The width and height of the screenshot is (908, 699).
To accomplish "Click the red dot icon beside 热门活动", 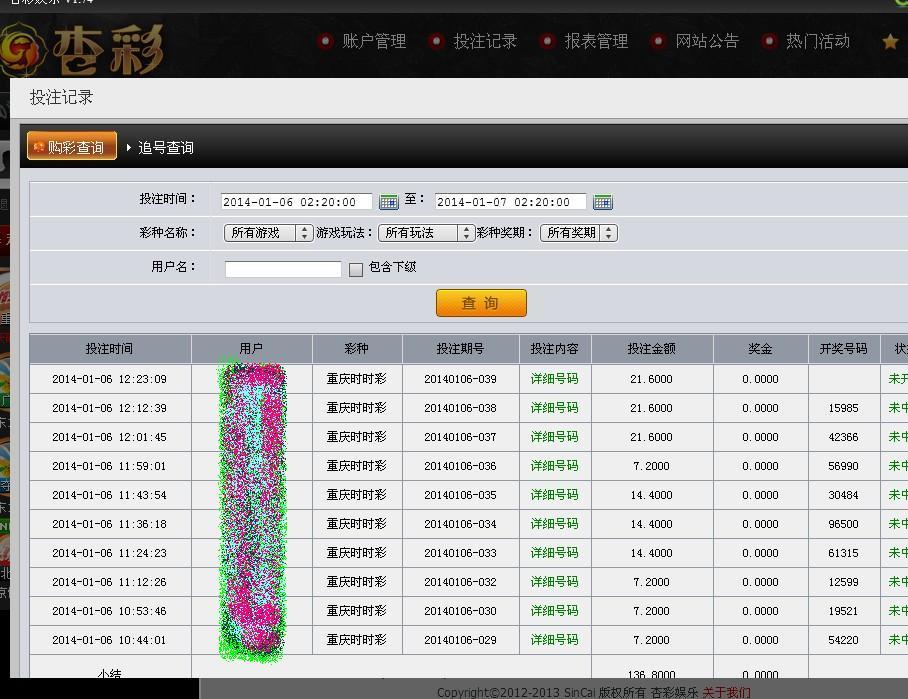I will point(768,42).
